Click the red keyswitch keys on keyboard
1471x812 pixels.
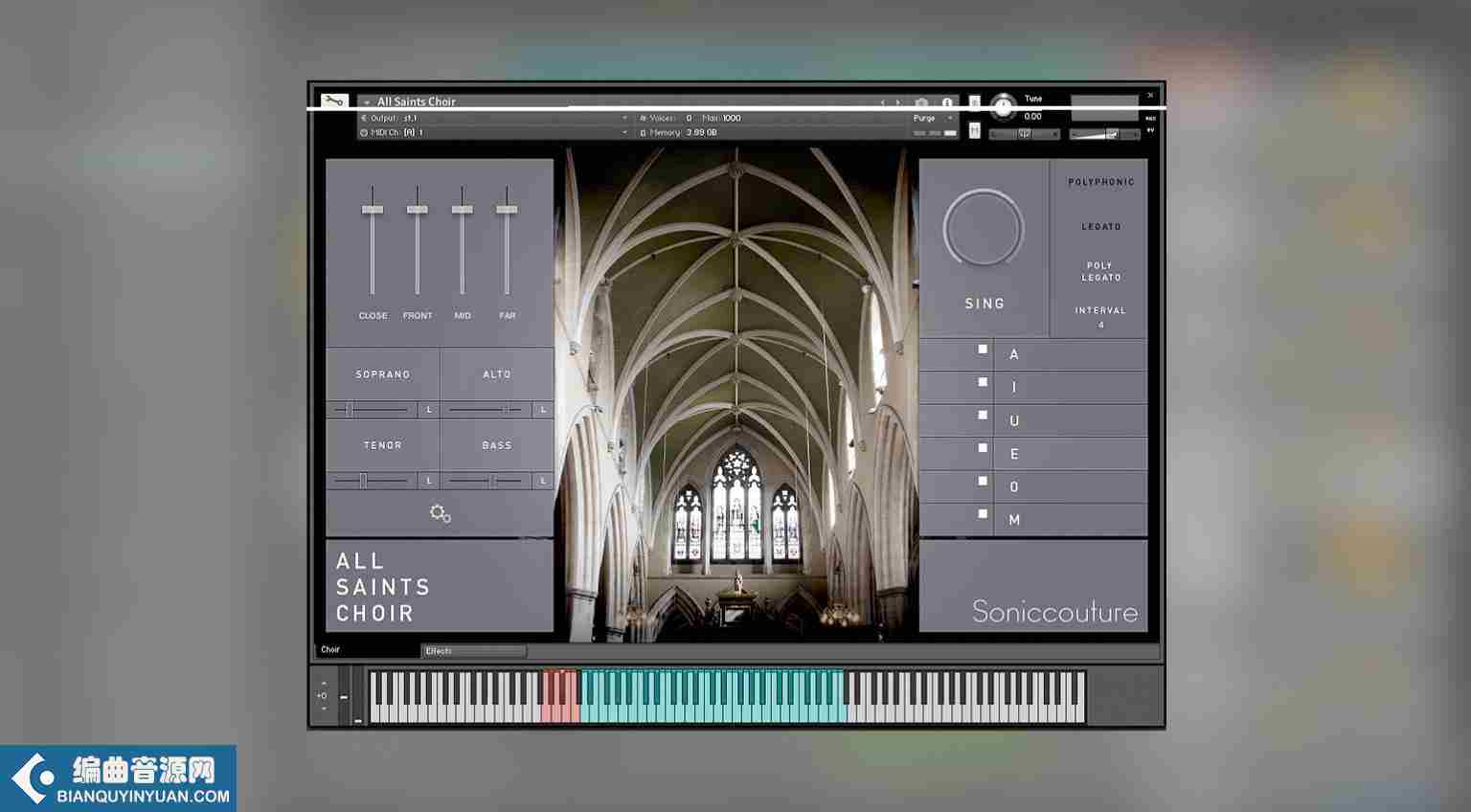pyautogui.click(x=560, y=696)
